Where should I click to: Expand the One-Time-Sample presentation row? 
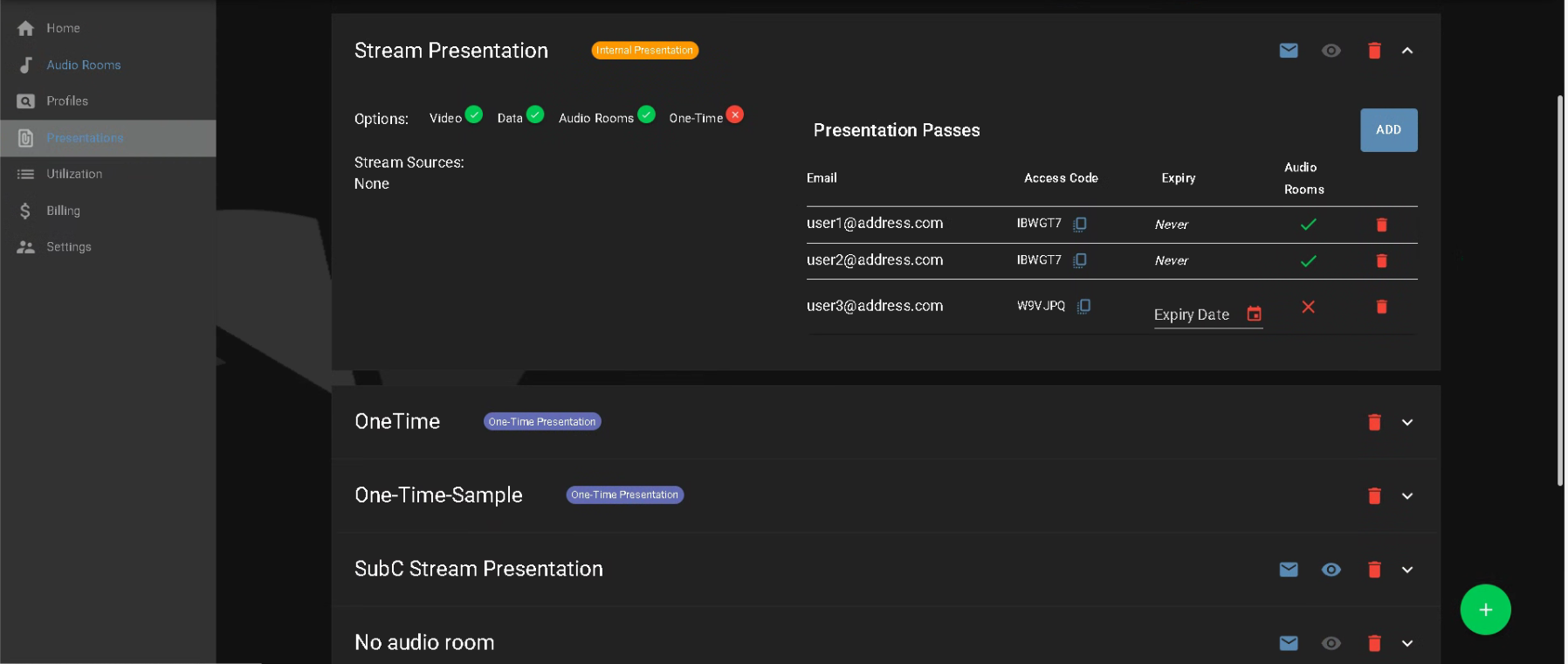(x=1406, y=495)
